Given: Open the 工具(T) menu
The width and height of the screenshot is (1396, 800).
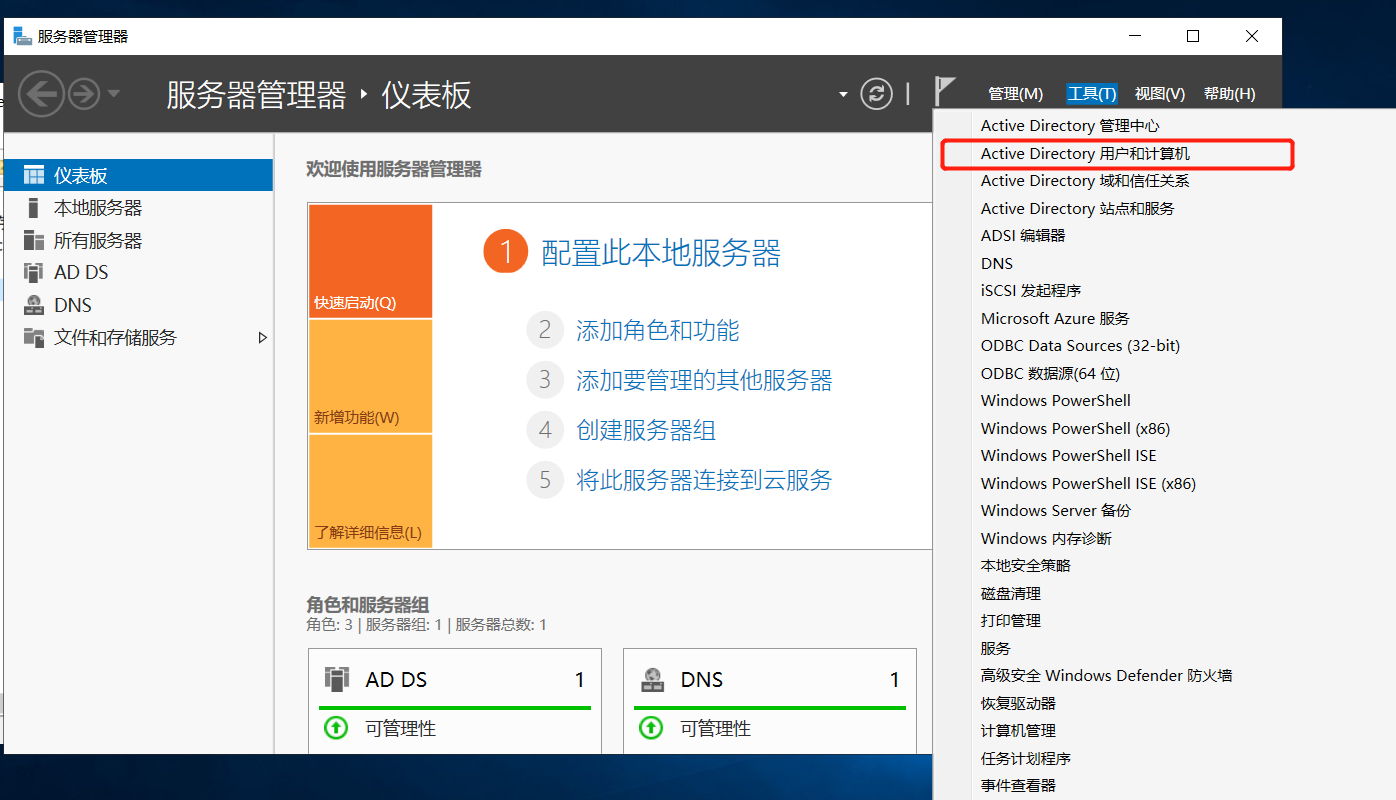Looking at the screenshot, I should click(x=1092, y=94).
